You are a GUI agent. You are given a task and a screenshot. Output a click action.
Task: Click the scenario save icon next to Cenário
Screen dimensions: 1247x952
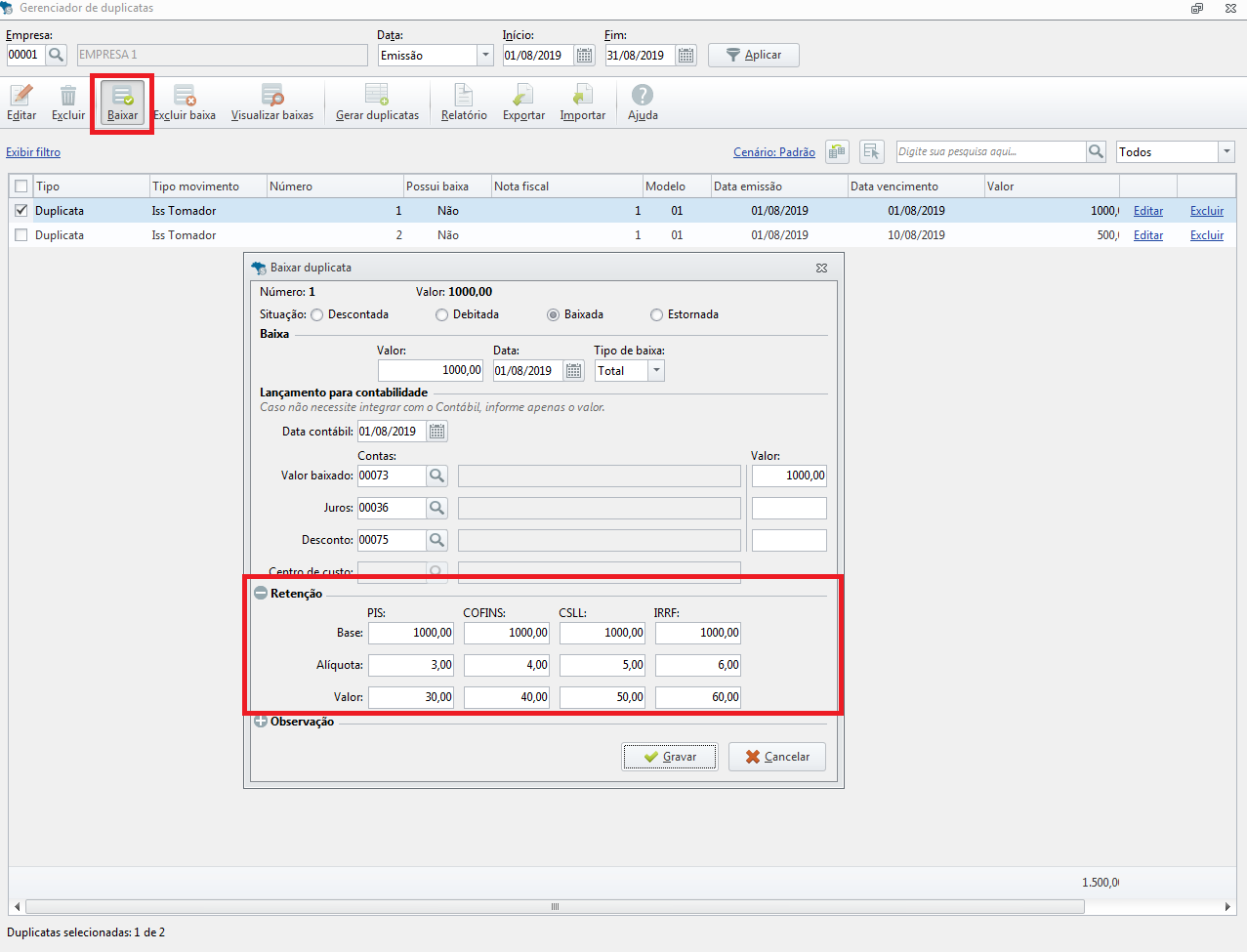837,151
